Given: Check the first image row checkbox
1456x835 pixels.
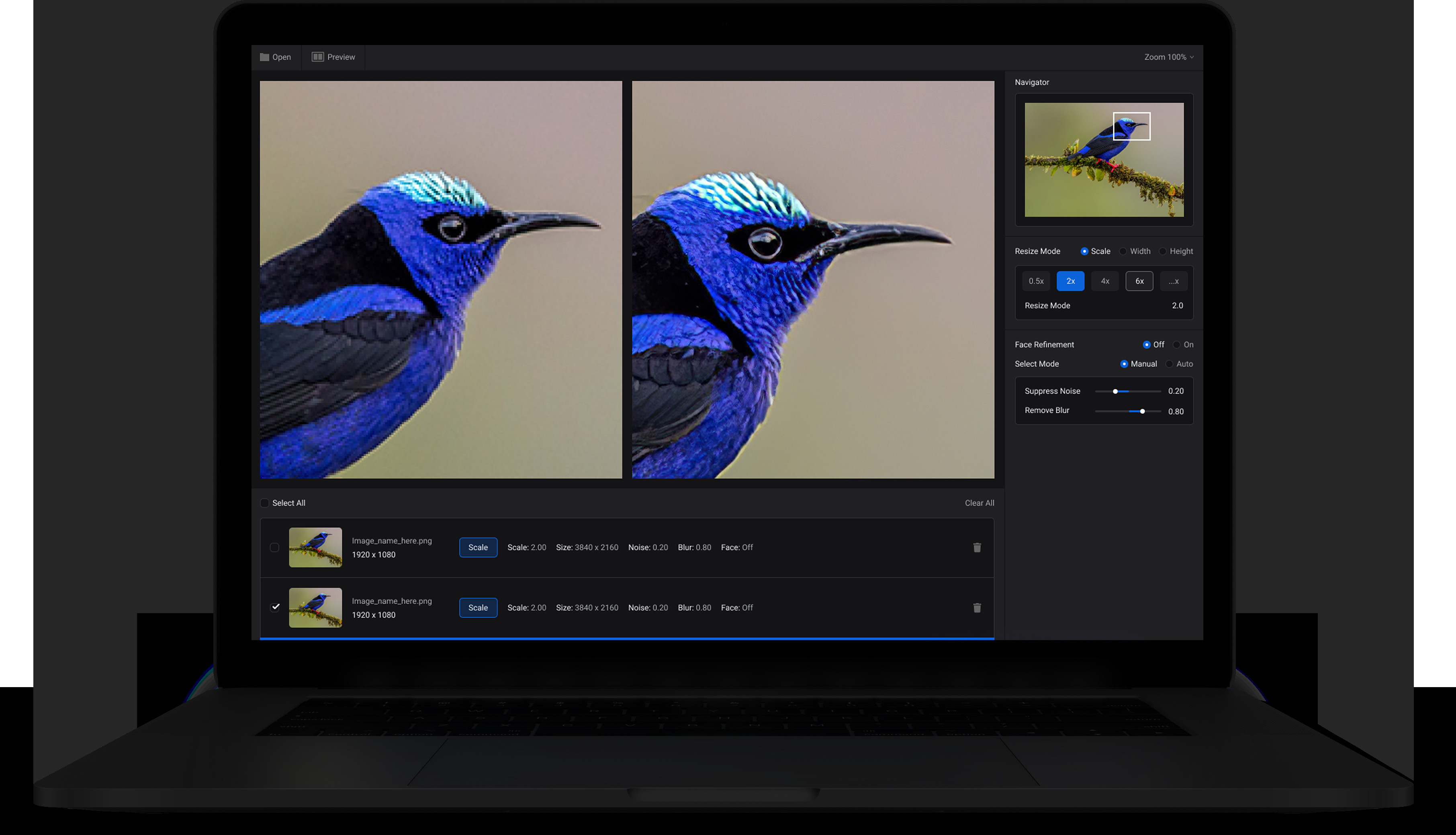Looking at the screenshot, I should 274,548.
